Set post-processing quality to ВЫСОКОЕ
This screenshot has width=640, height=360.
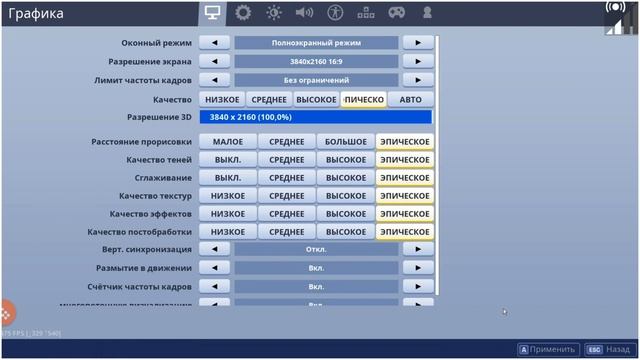pos(346,231)
